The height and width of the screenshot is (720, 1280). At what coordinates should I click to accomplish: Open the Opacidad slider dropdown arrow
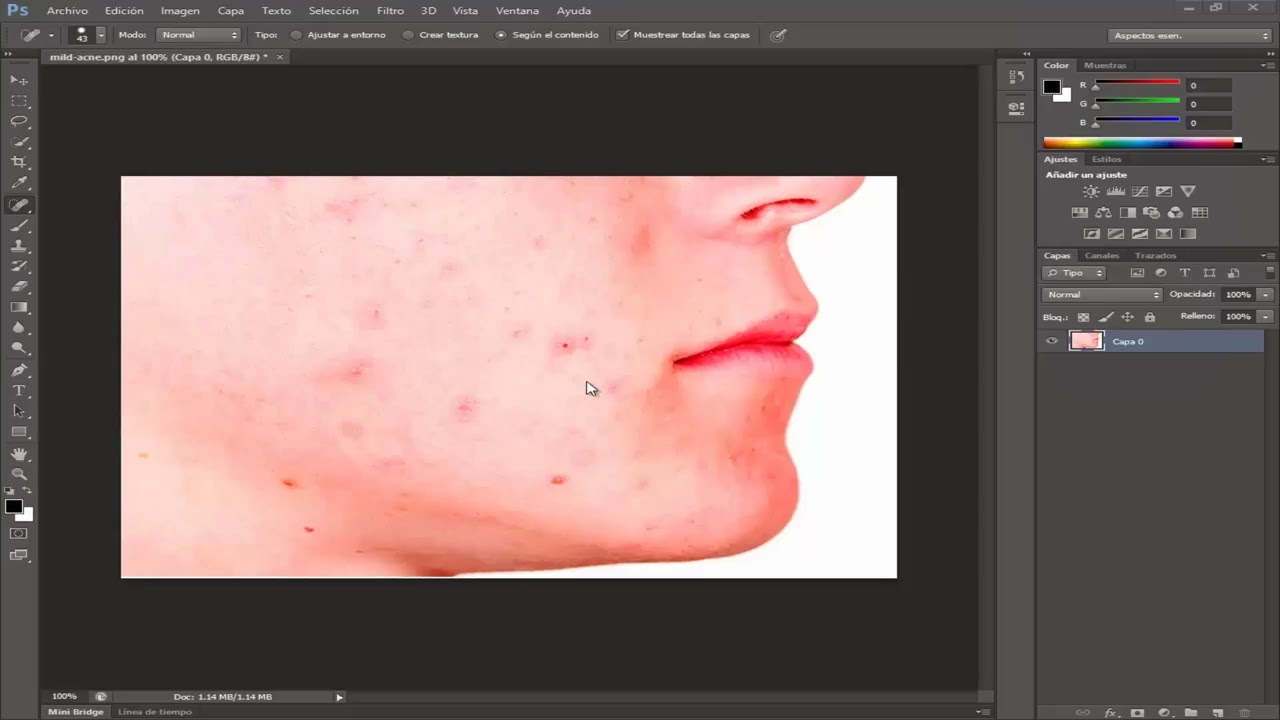coord(1265,295)
